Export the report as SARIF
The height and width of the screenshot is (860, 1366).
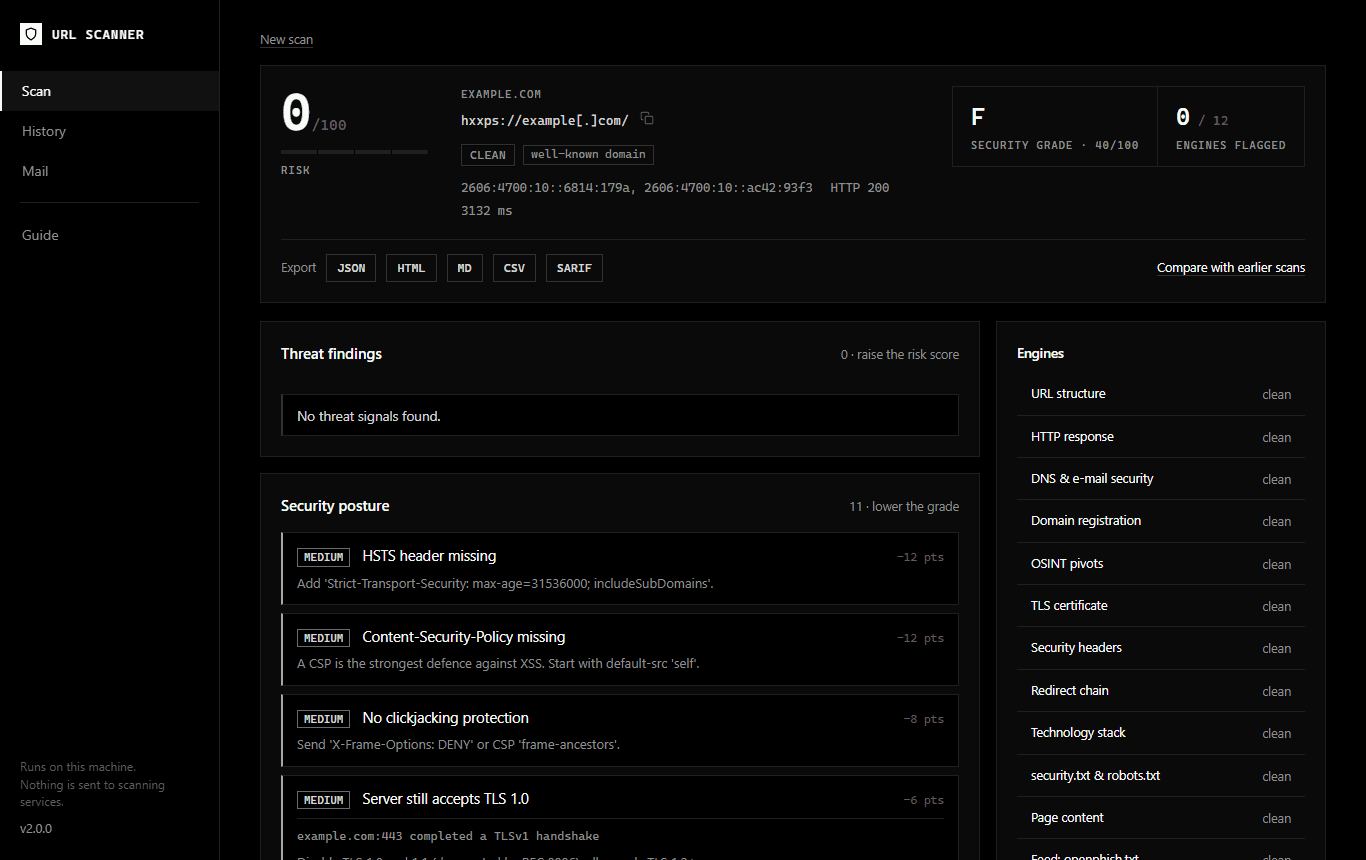click(x=574, y=268)
